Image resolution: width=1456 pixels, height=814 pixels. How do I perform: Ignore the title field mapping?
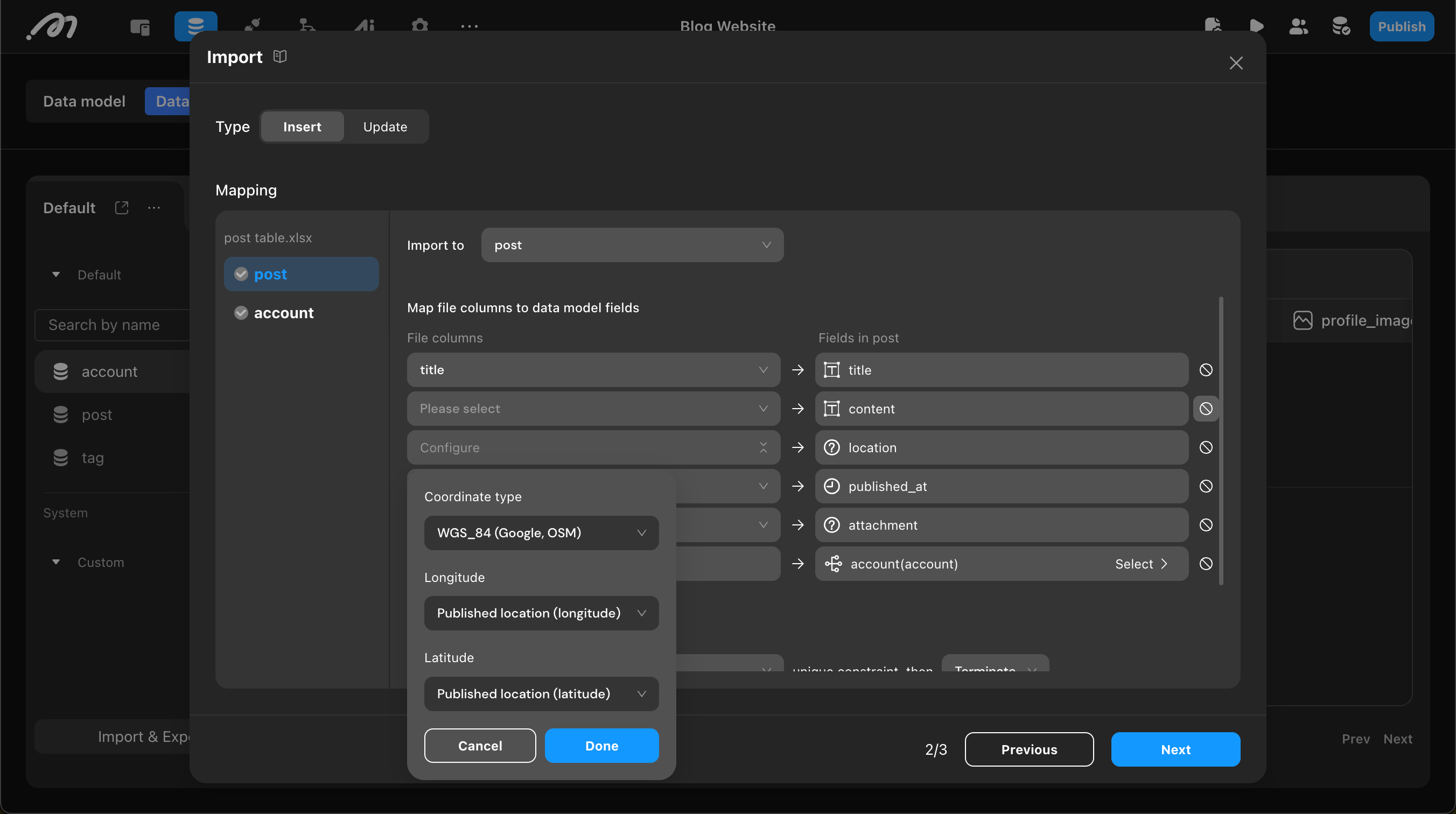coord(1206,370)
